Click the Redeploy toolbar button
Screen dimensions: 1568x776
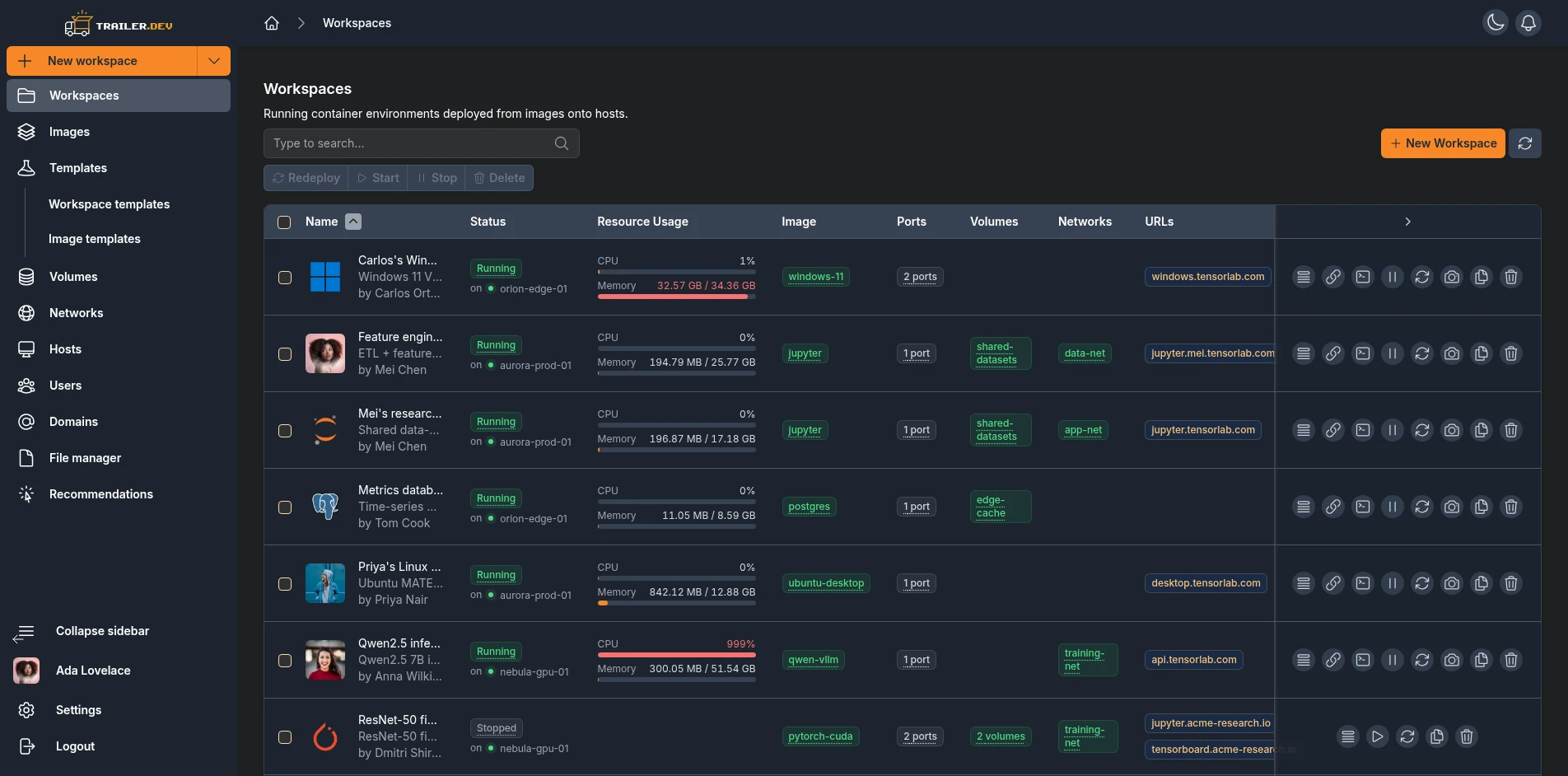point(306,178)
